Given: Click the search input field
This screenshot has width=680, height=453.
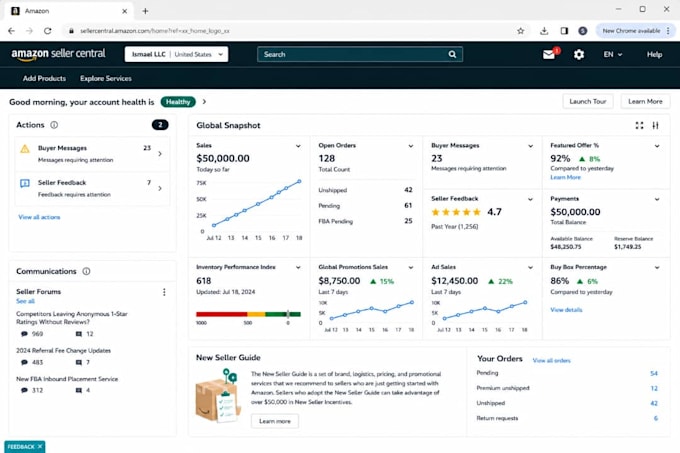Looking at the screenshot, I should pyautogui.click(x=360, y=54).
